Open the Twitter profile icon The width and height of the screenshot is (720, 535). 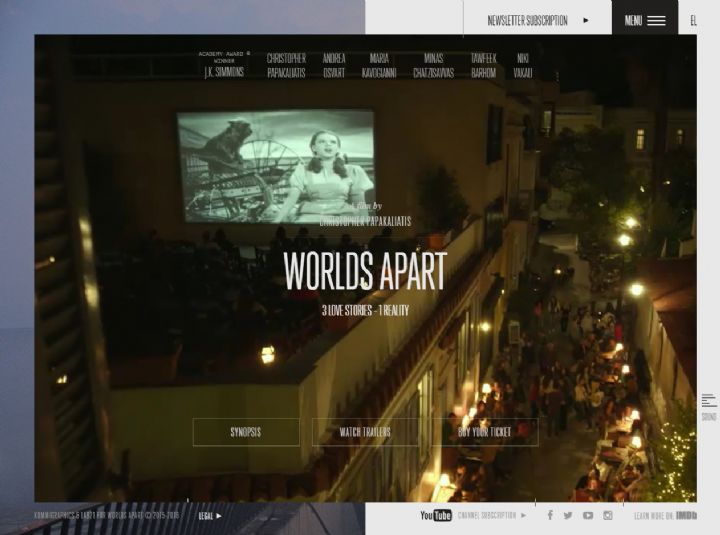pos(568,516)
